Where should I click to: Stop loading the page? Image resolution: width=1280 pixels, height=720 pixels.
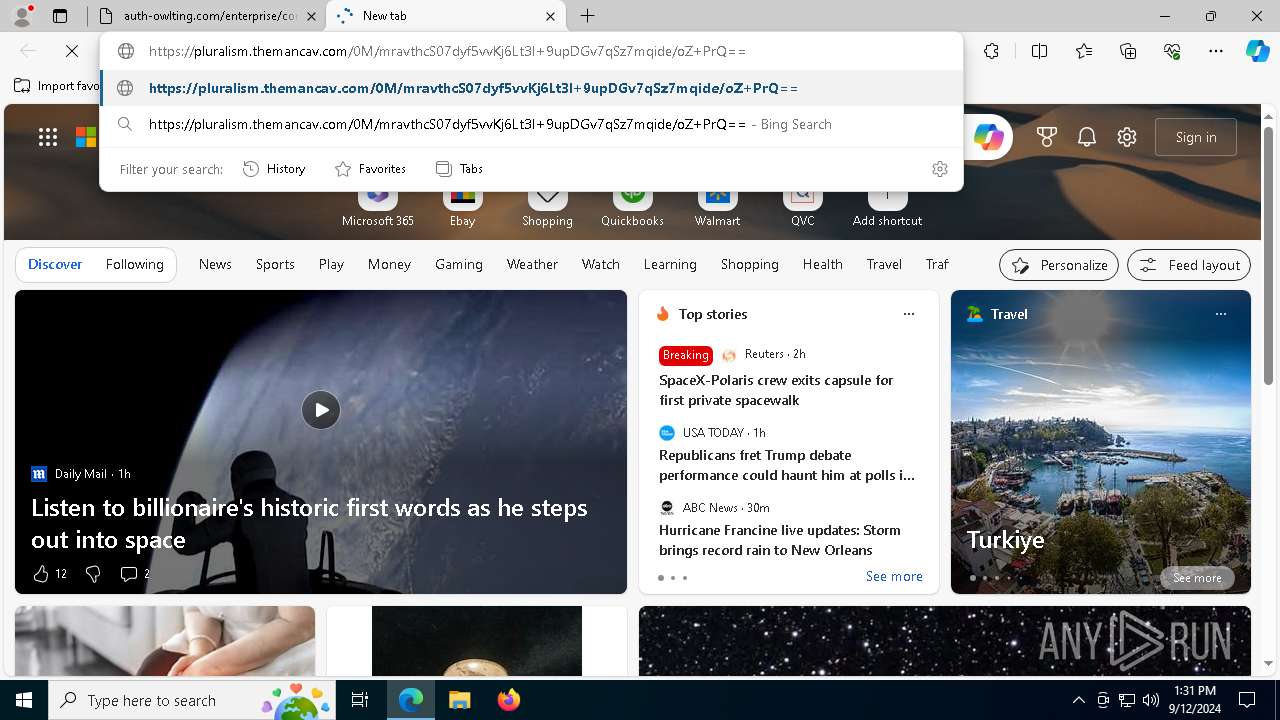[x=72, y=51]
